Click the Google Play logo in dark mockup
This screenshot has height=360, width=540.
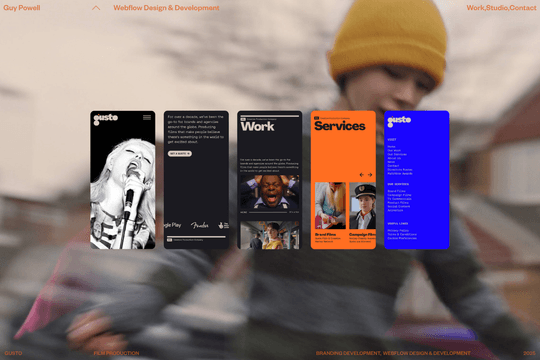tap(173, 225)
